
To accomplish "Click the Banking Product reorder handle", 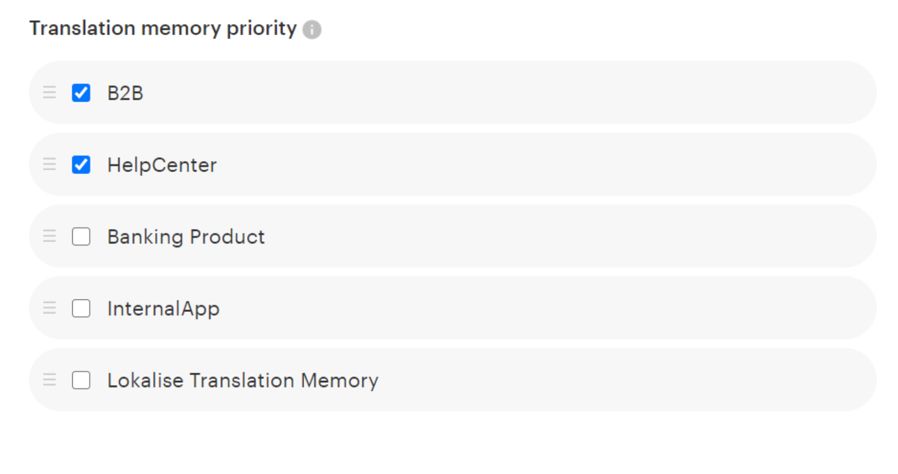I will pyautogui.click(x=49, y=237).
